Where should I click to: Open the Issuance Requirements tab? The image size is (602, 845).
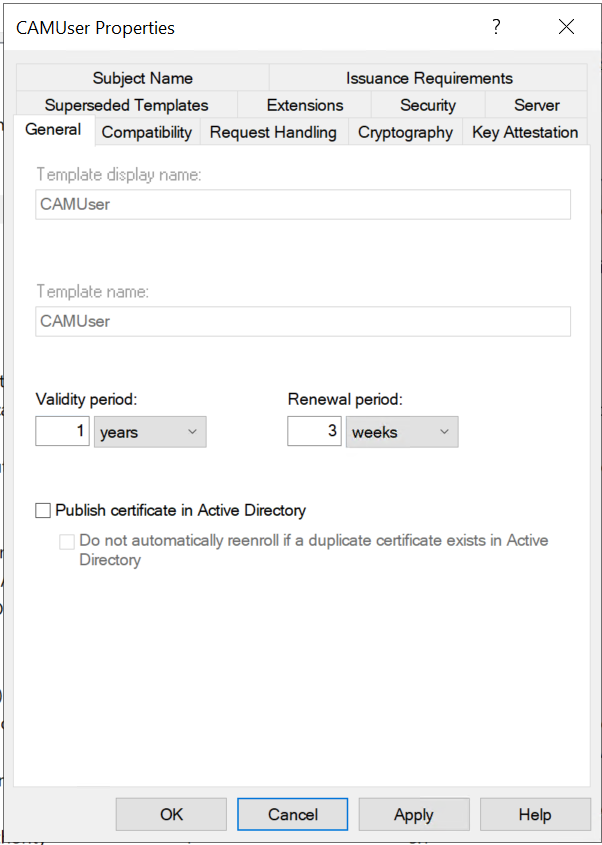click(x=429, y=78)
